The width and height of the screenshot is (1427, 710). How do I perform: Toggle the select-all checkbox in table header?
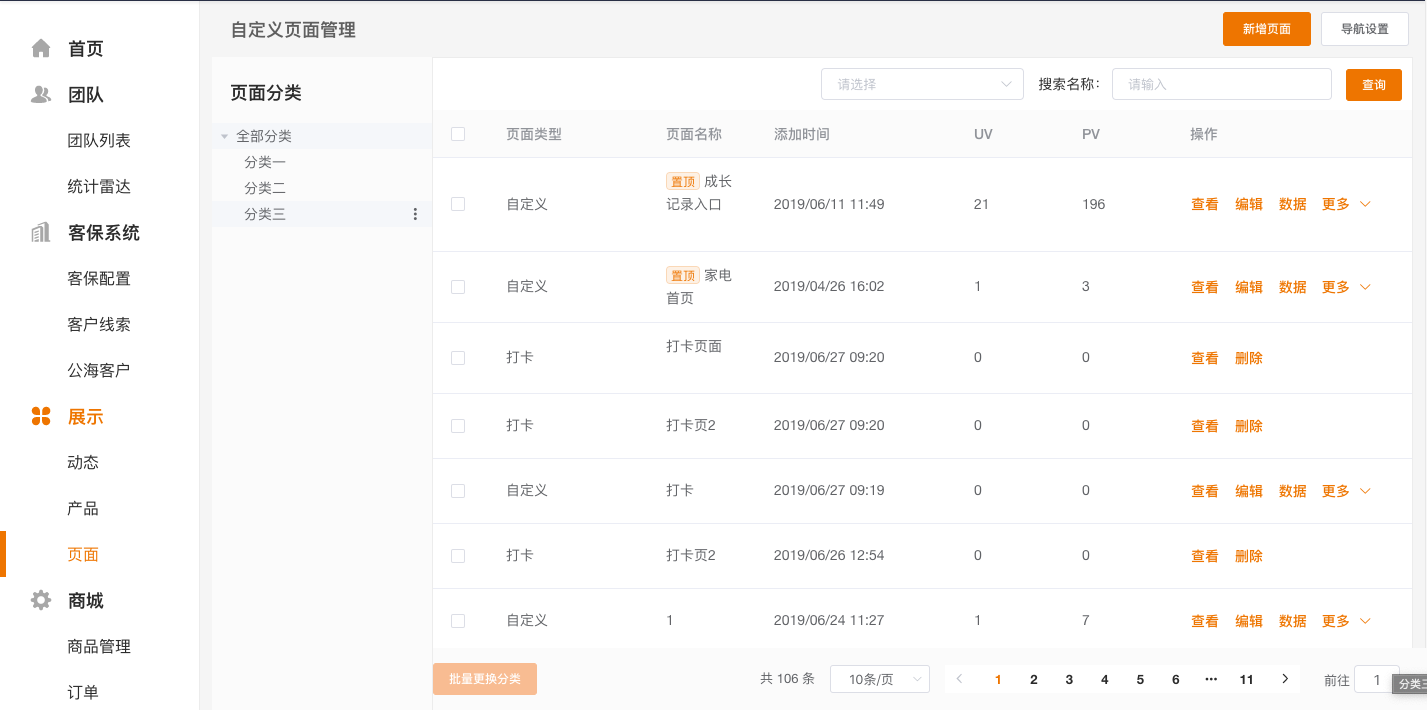pyautogui.click(x=458, y=134)
